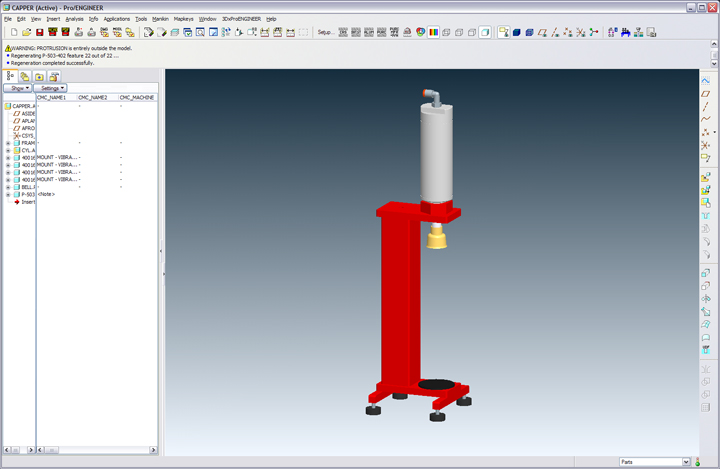Switch to the Connections navigator tab
The image size is (720, 469).
click(54, 77)
